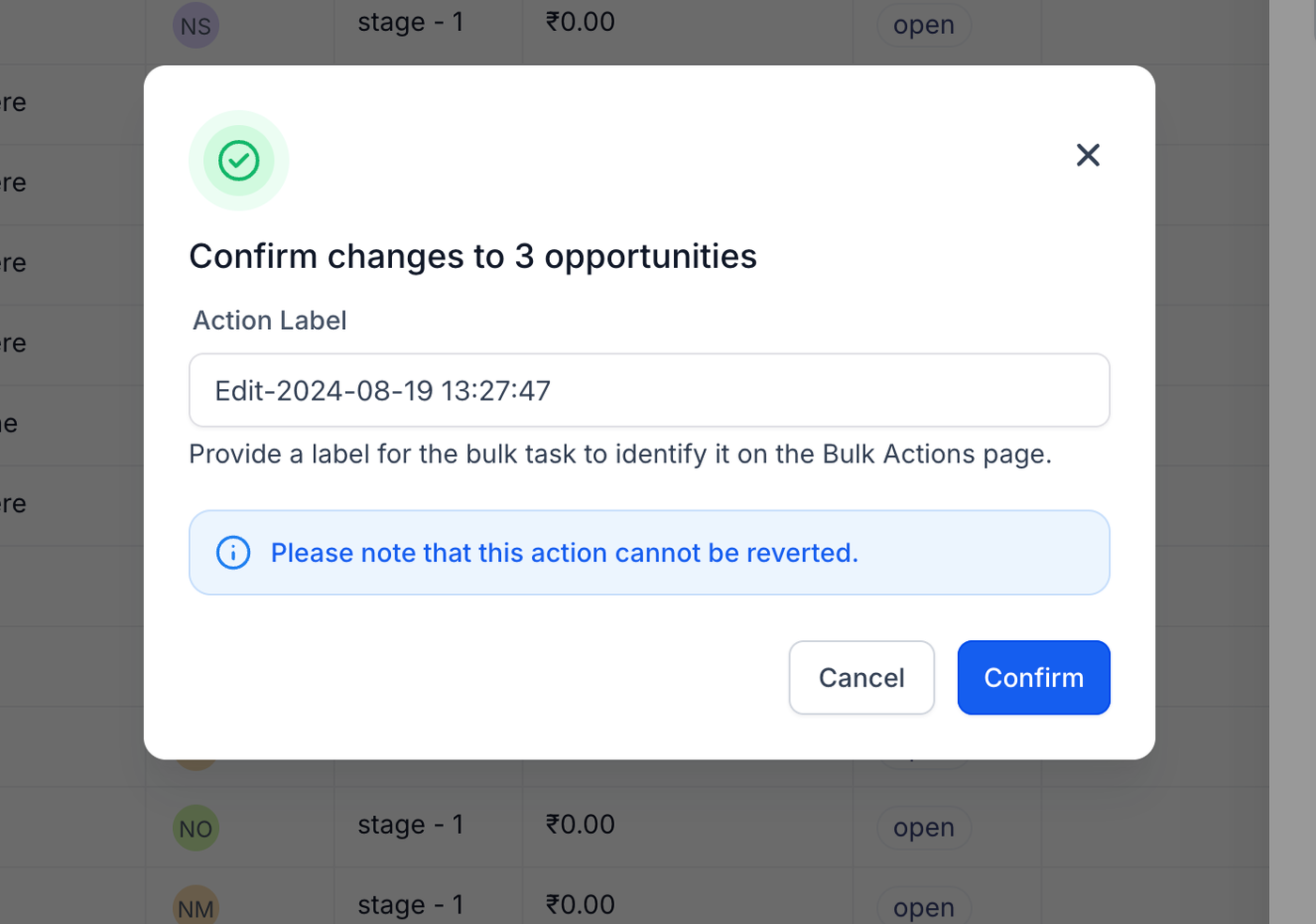Image resolution: width=1316 pixels, height=924 pixels.
Task: Click the open status badge in NM row
Action: [x=923, y=907]
